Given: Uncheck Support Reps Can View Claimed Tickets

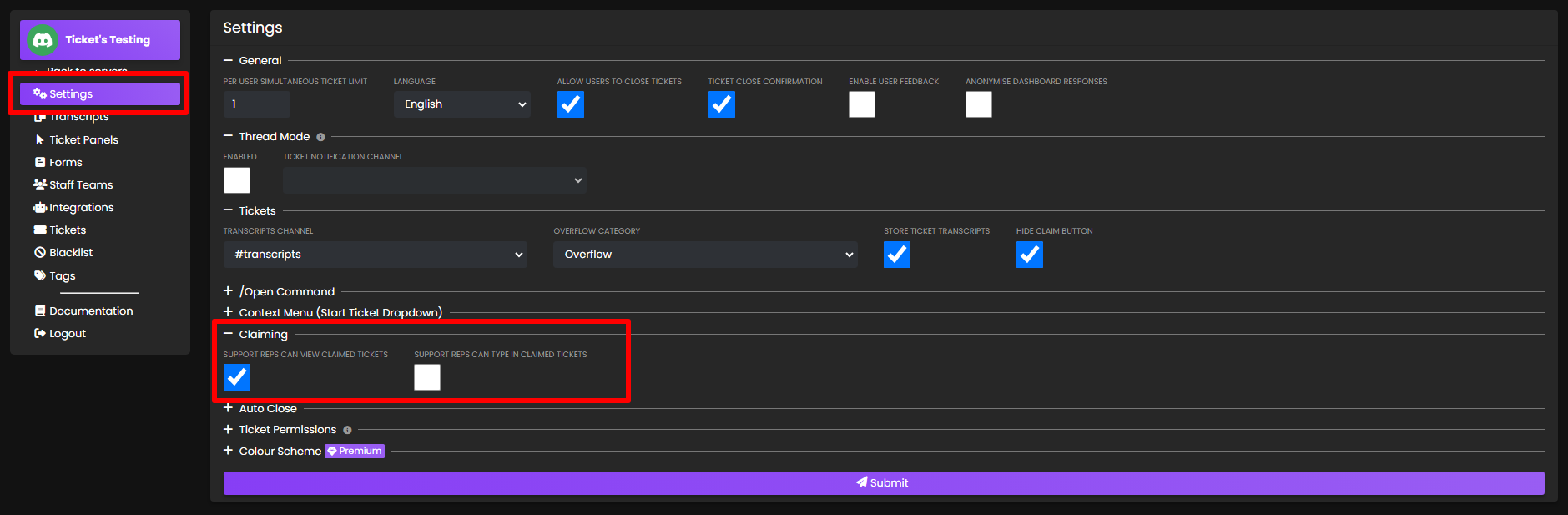Looking at the screenshot, I should [x=237, y=377].
